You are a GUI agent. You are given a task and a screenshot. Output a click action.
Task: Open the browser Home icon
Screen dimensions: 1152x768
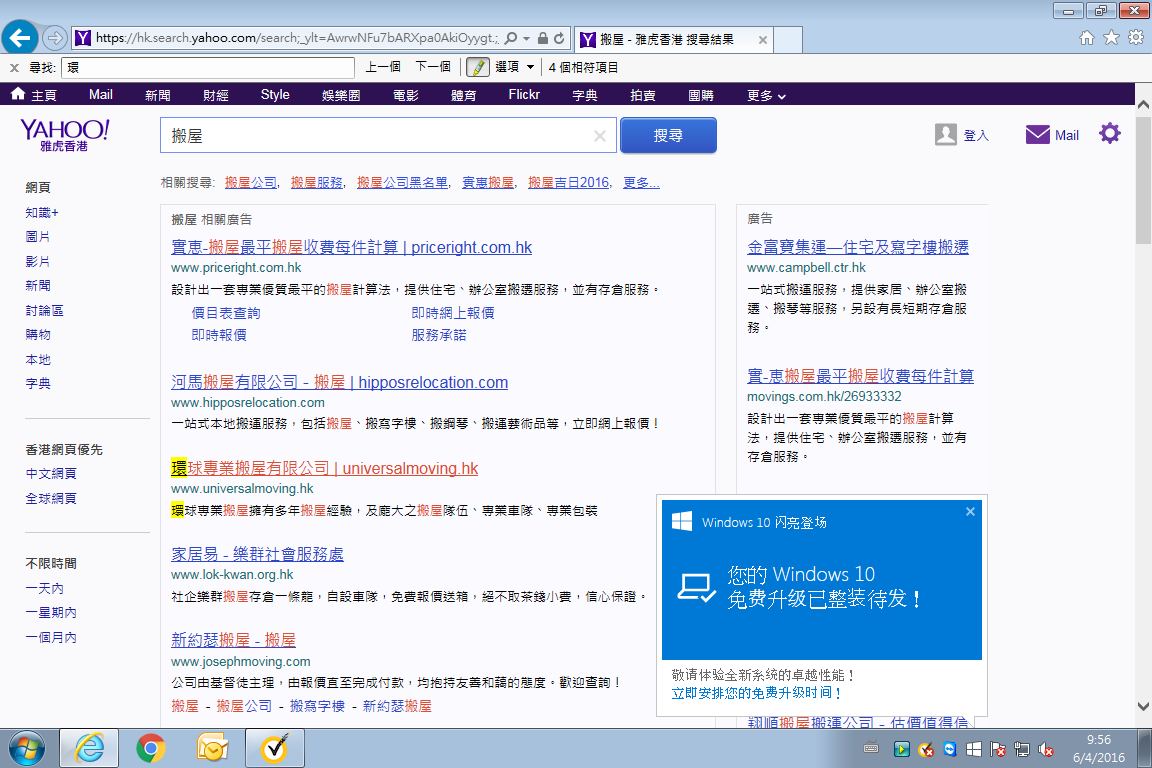[x=1087, y=37]
